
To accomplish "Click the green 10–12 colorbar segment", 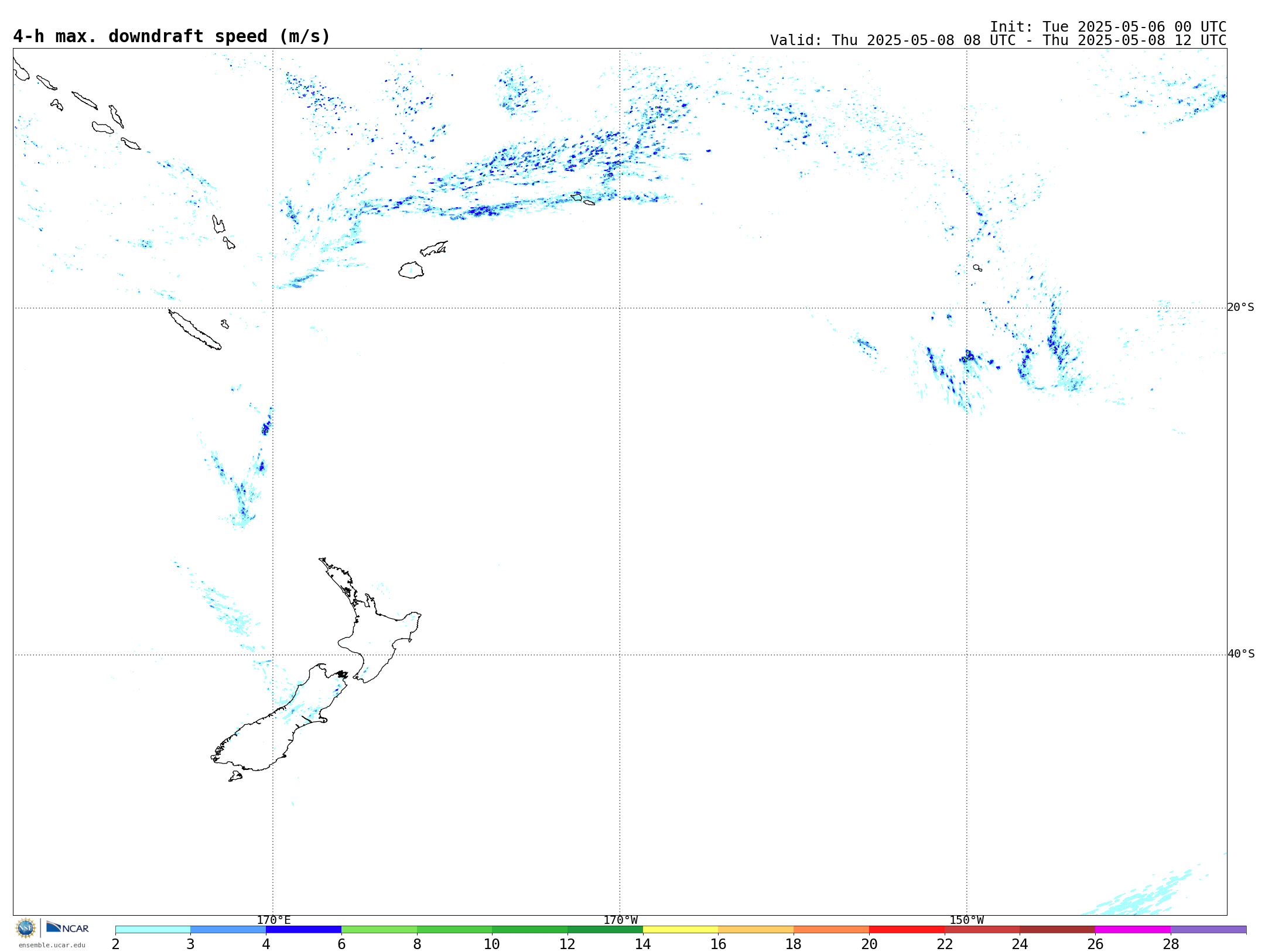I will coord(529,929).
